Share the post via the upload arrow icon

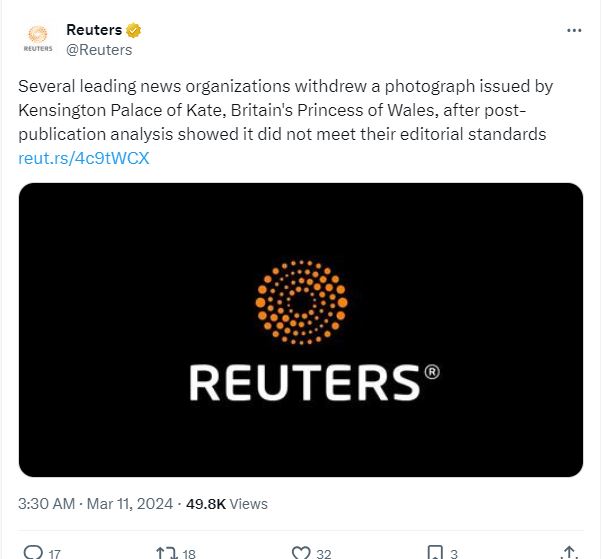(x=569, y=551)
